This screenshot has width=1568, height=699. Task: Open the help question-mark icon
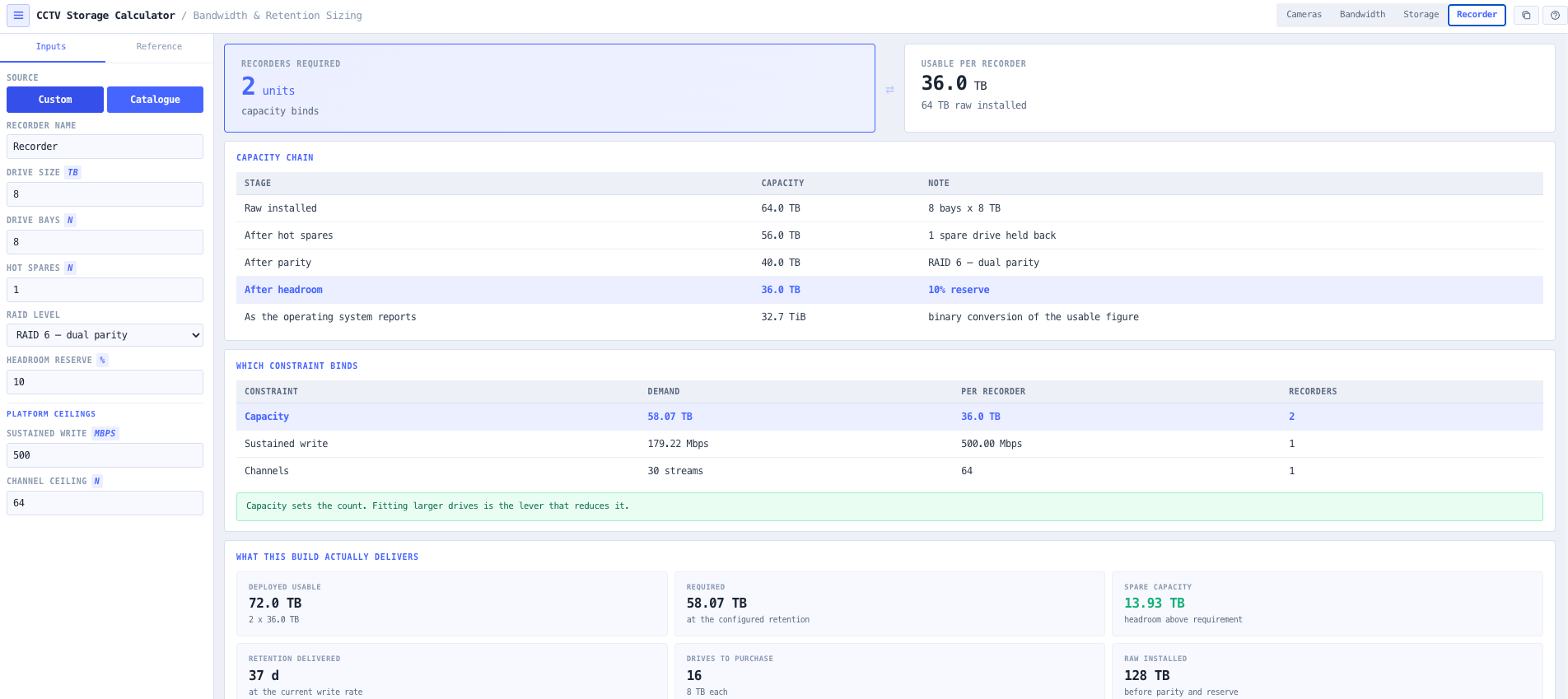click(x=1555, y=15)
